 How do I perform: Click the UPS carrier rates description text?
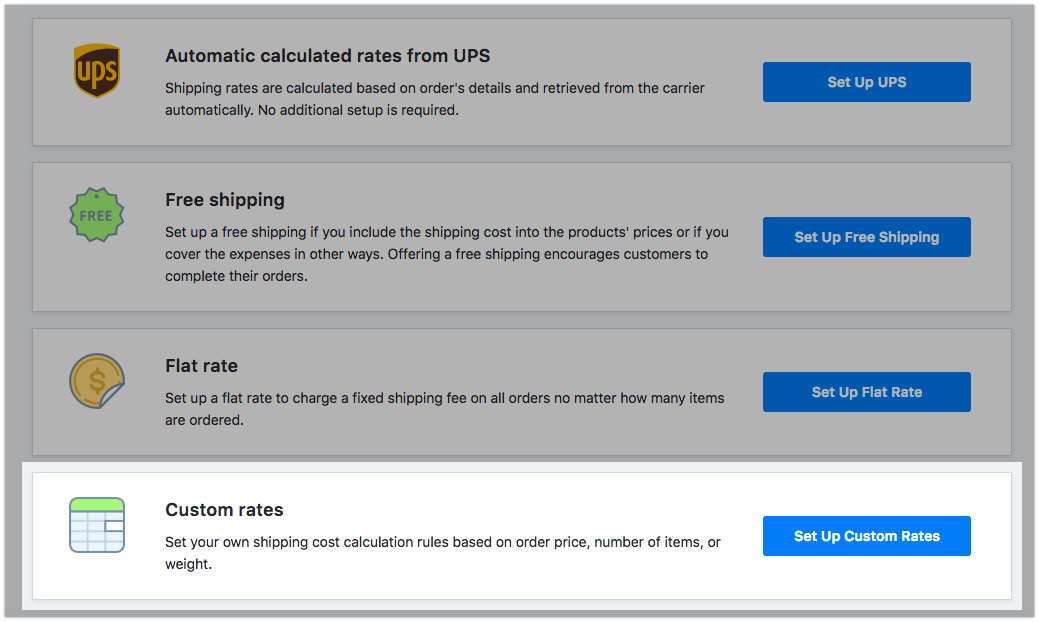(434, 99)
